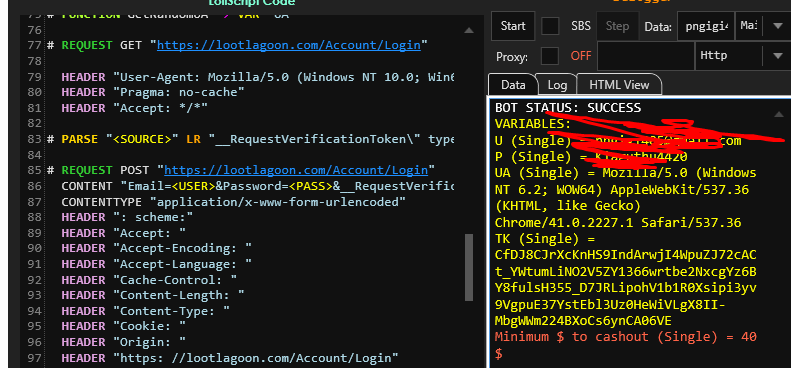791x368 pixels.
Task: Click the 'HEADER "Cache-Control: "' line
Action: (149, 280)
